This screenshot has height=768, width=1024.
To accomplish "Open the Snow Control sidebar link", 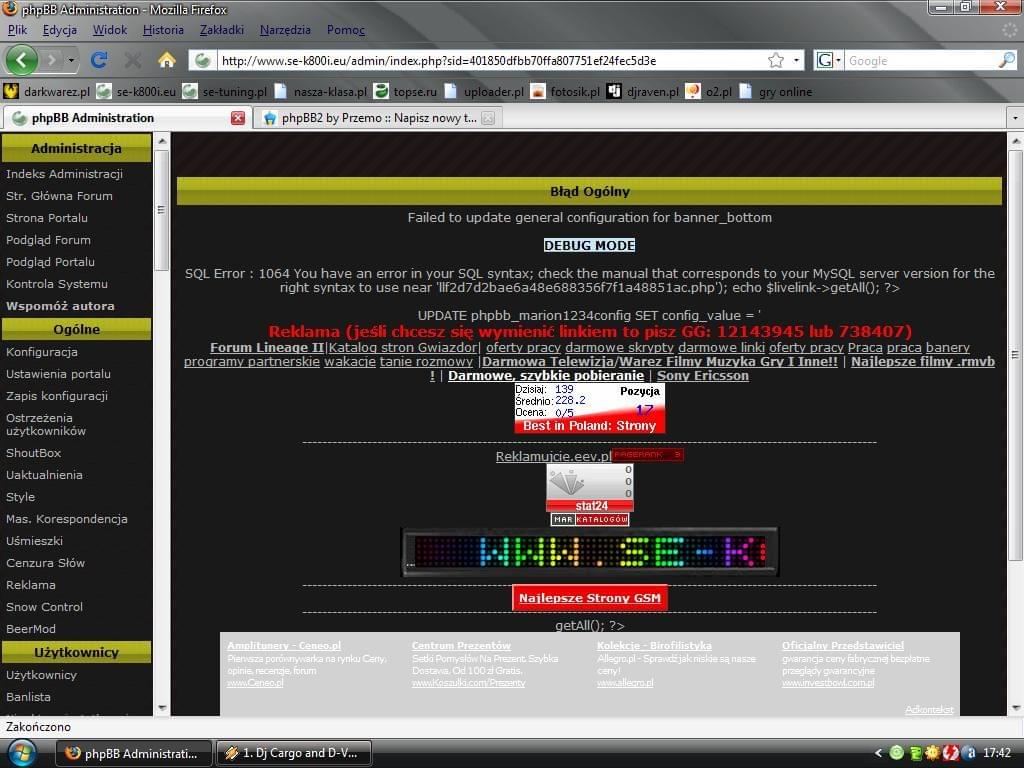I will [x=44, y=607].
